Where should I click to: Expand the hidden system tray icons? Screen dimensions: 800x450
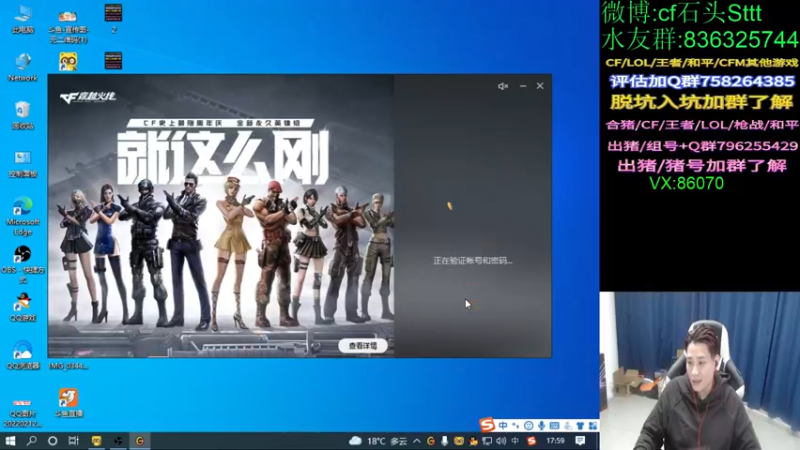(x=417, y=441)
